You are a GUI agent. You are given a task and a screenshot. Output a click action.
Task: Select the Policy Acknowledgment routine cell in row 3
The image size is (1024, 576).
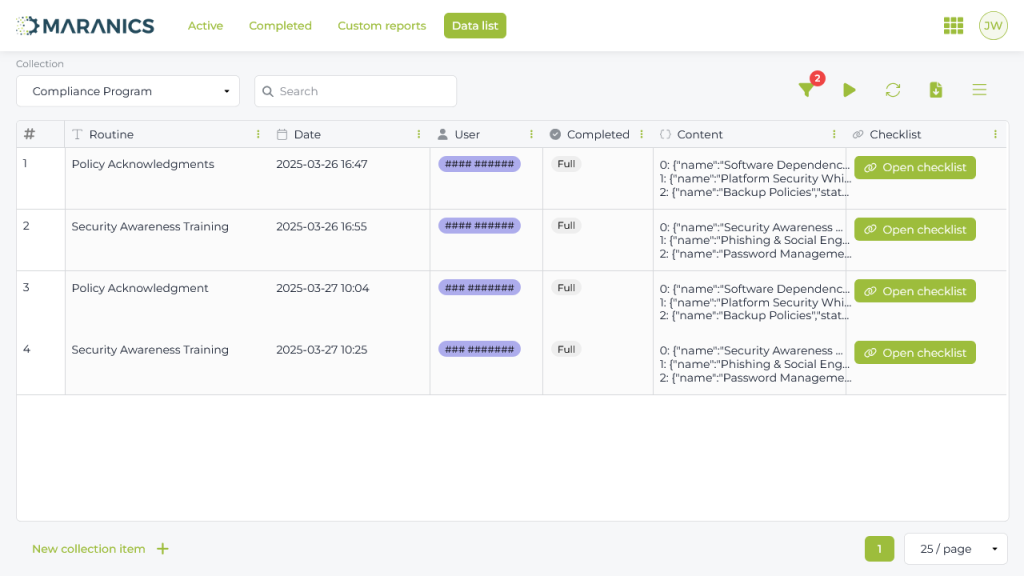[x=140, y=288]
